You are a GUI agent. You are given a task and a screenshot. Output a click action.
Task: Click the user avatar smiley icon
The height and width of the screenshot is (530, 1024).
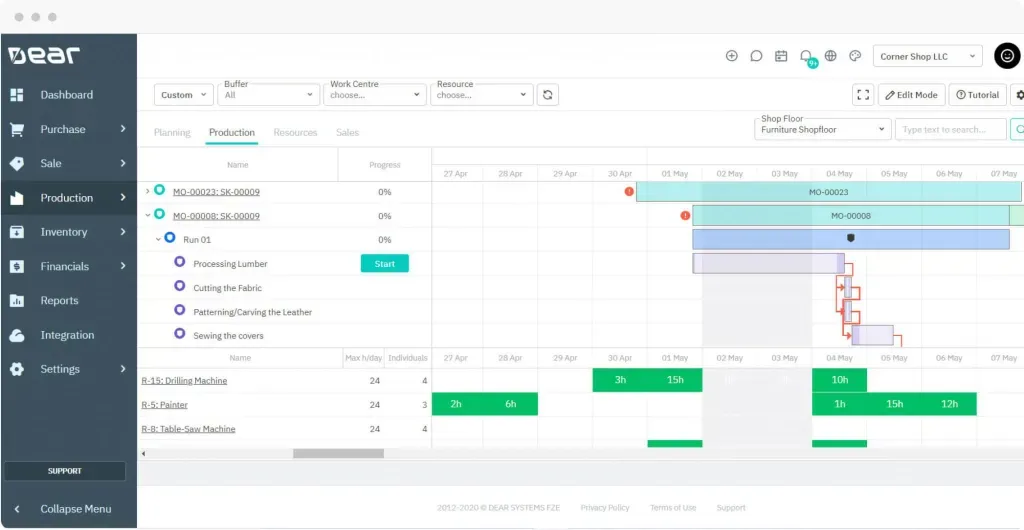click(x=1006, y=57)
